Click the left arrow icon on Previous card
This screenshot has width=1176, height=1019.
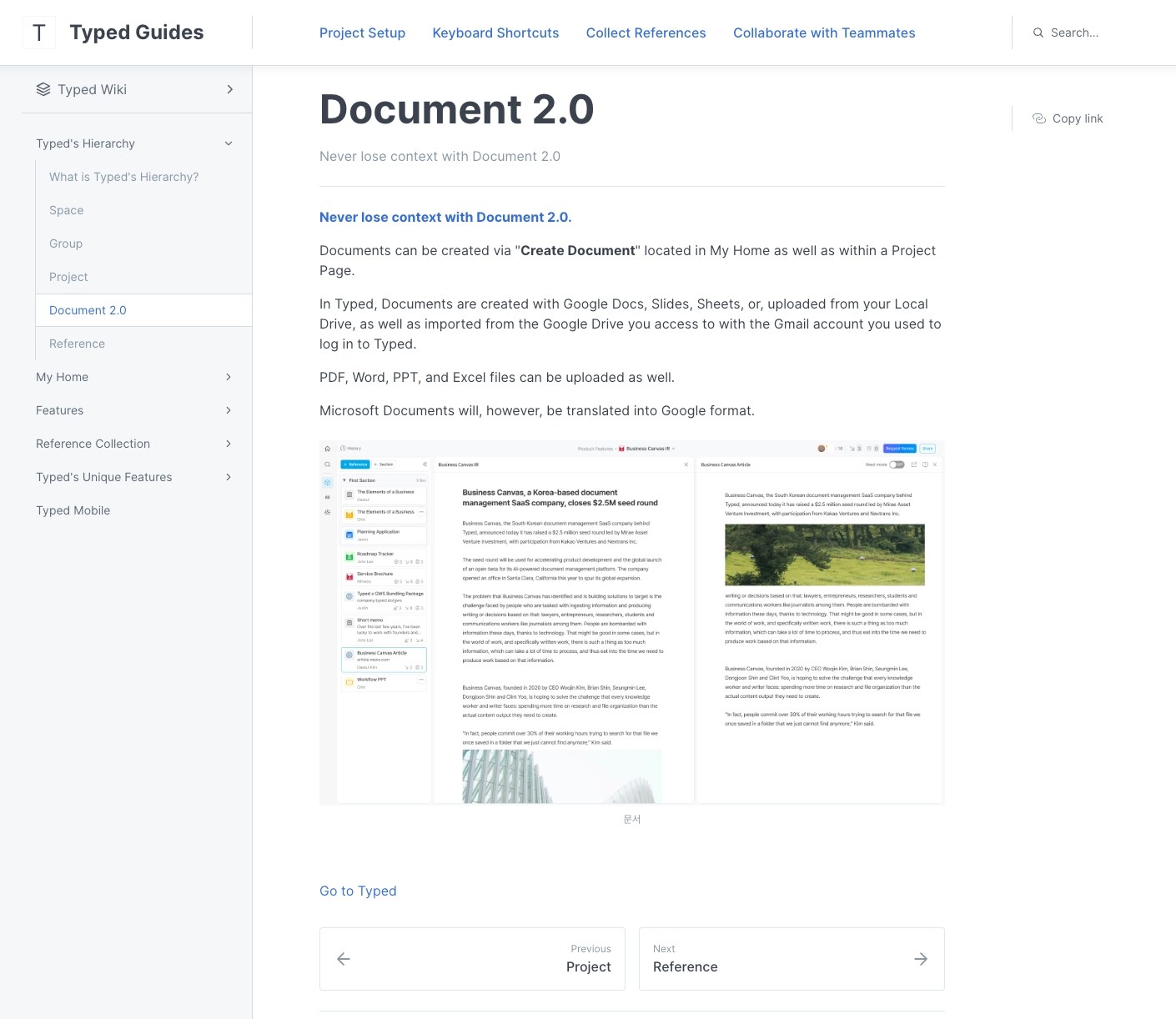[344, 959]
